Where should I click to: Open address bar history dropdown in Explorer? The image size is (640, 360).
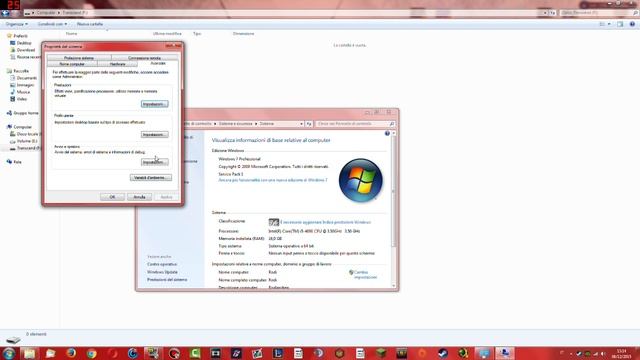point(545,13)
